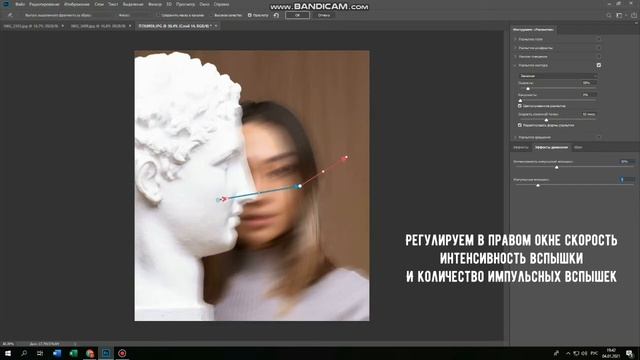Enable the Spin Blur checkbox
The image size is (640, 360).
(599, 137)
